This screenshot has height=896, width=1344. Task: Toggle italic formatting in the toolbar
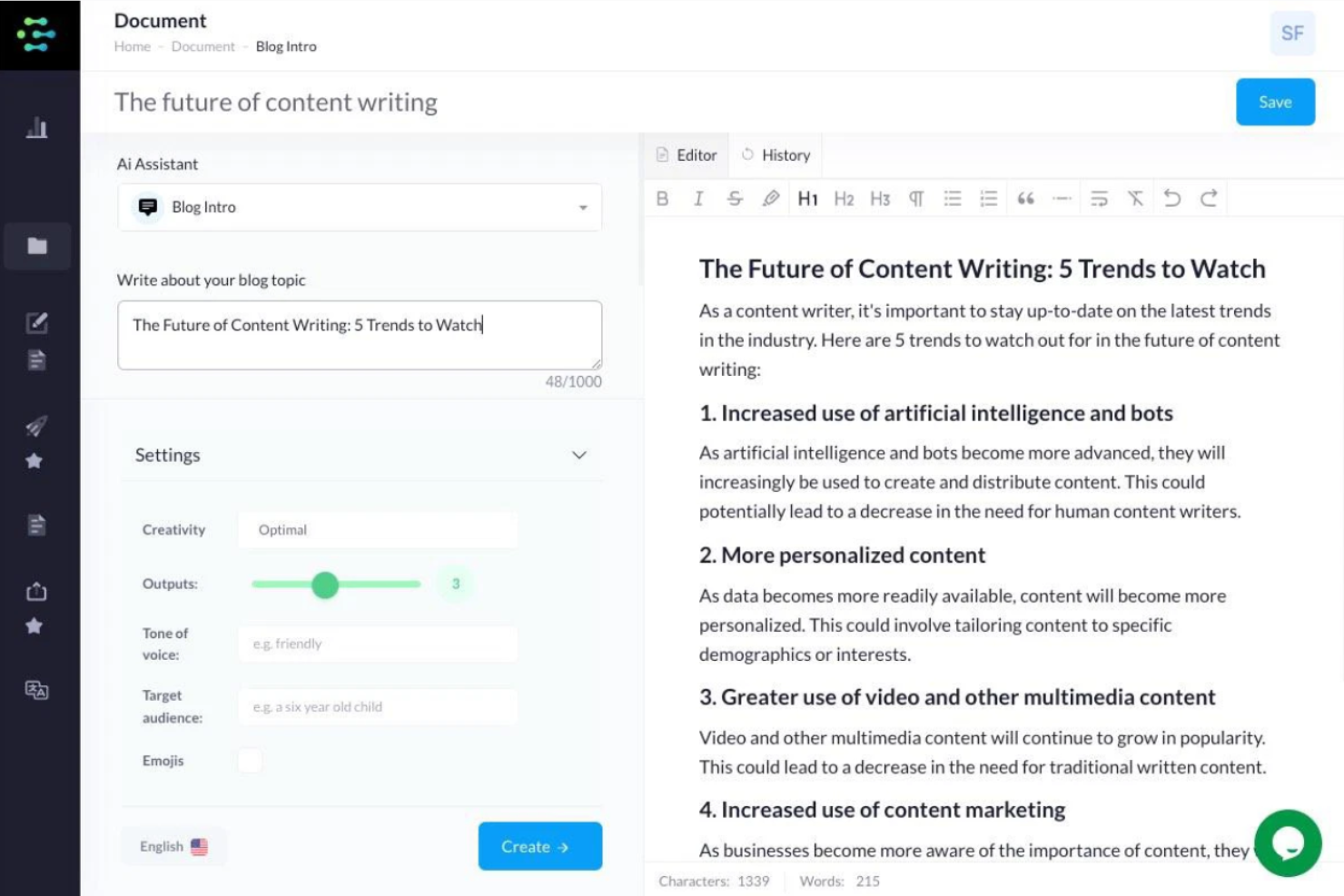697,198
